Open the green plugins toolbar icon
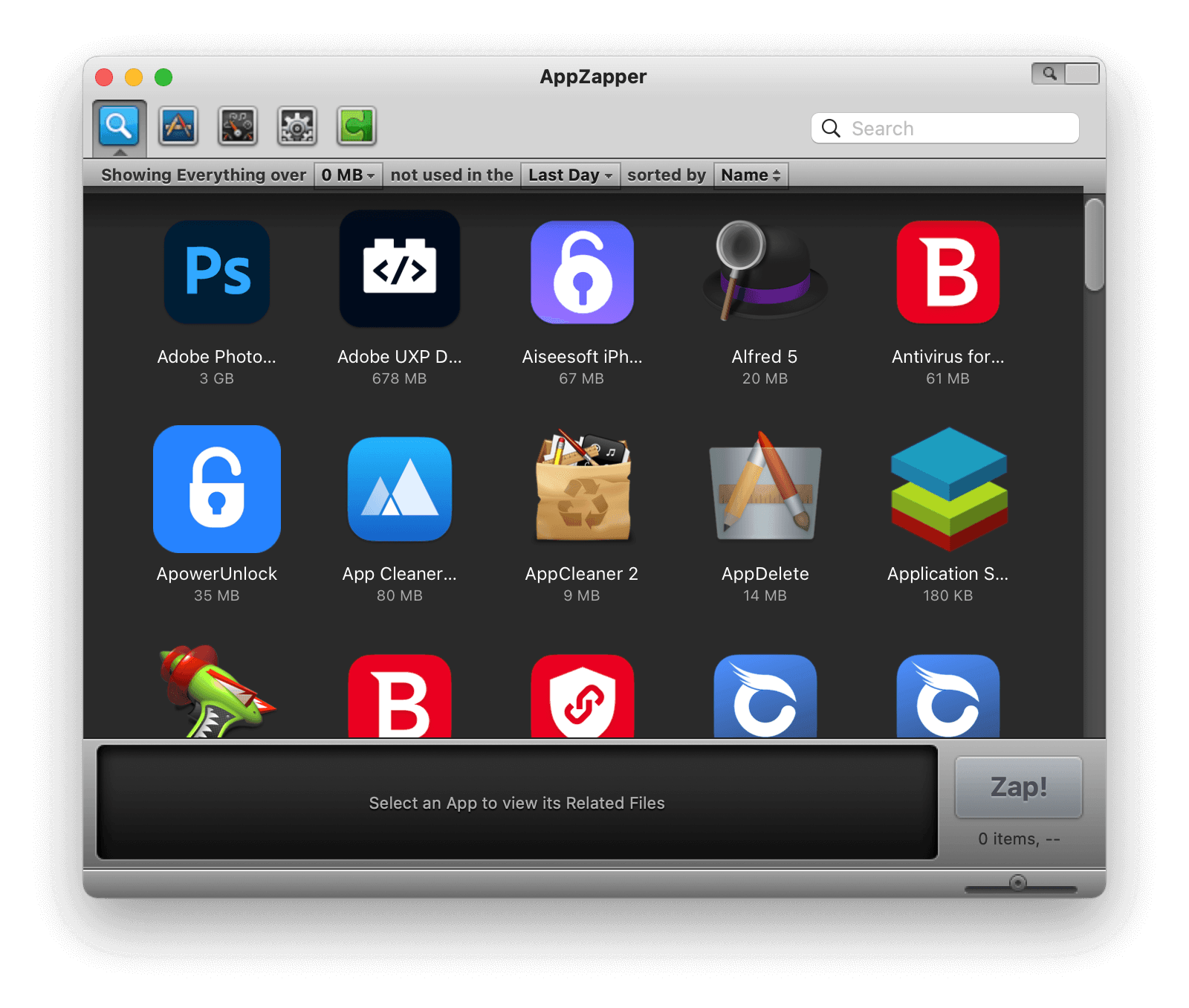 tap(357, 126)
